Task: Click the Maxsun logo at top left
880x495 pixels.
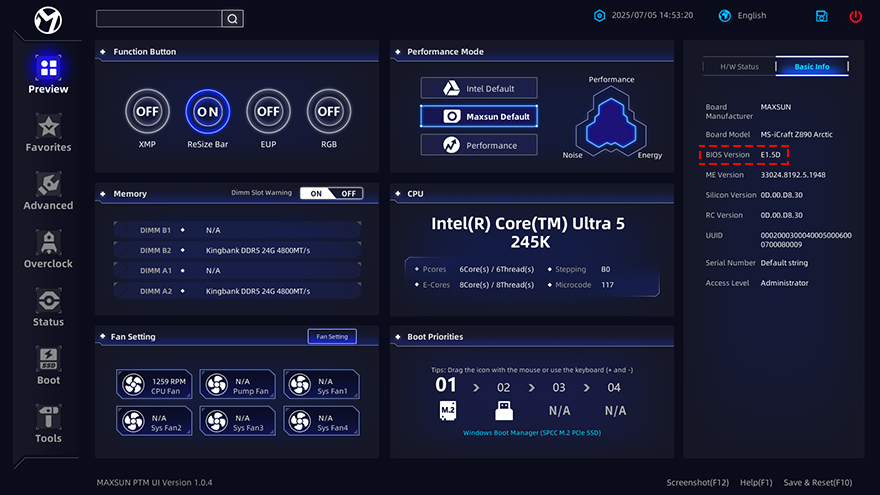Action: (x=48, y=20)
